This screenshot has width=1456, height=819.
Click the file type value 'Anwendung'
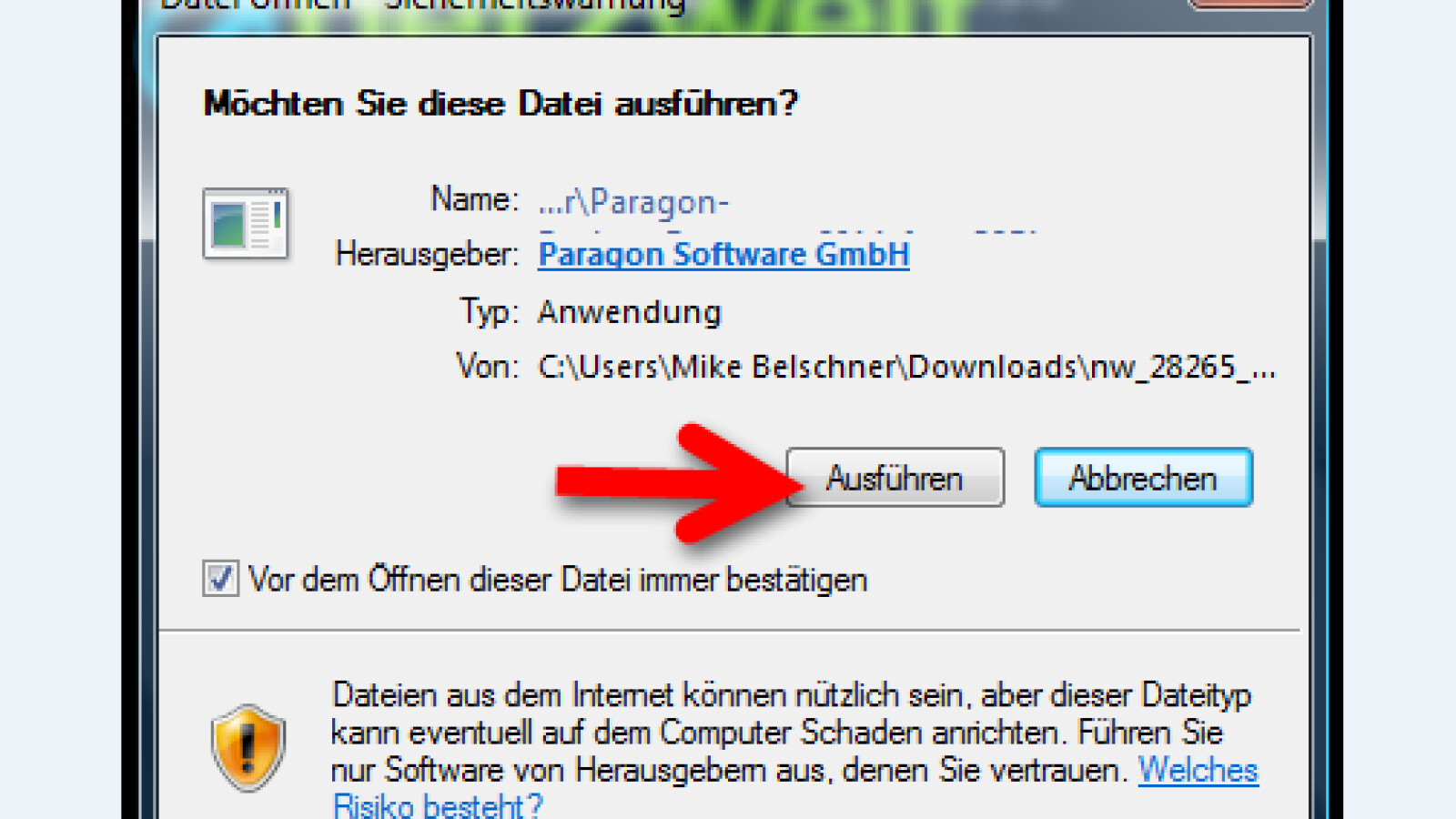630,312
